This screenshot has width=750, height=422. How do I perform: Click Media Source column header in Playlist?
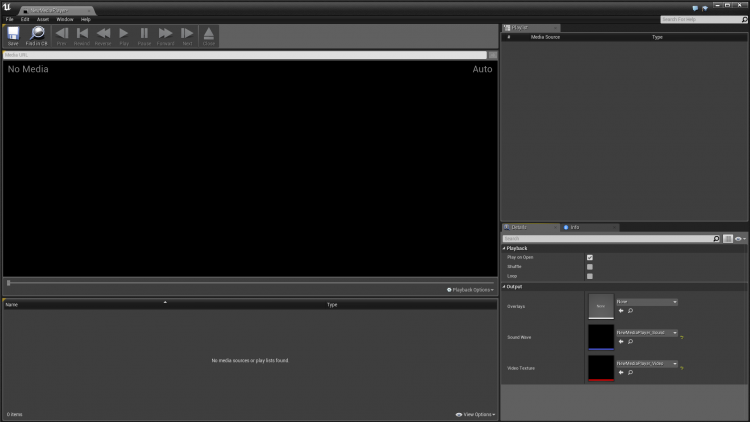[545, 37]
